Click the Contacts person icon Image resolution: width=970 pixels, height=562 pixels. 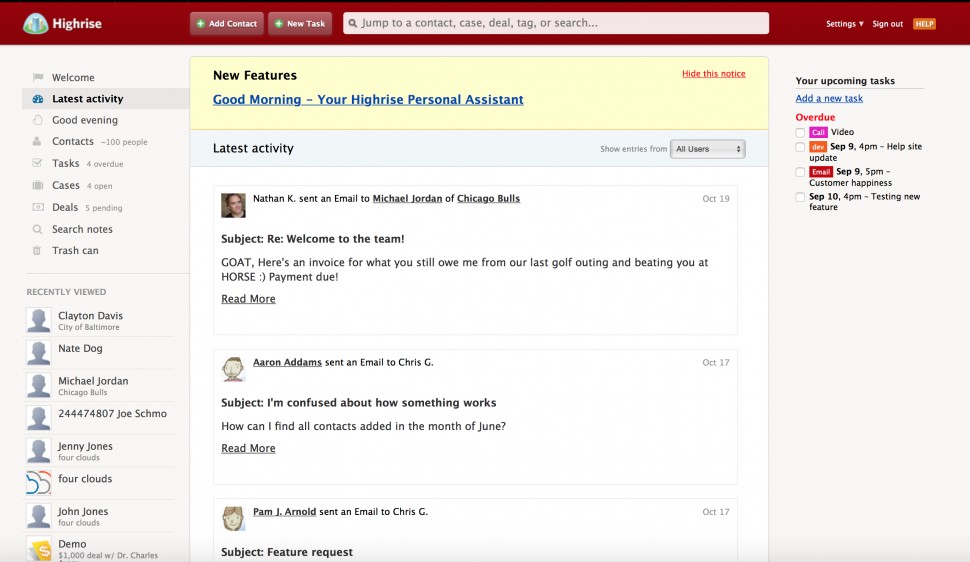(x=37, y=141)
